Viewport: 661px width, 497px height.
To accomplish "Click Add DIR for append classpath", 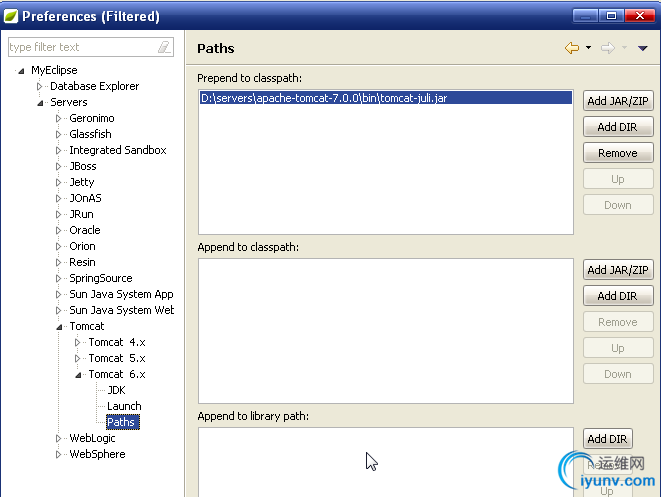I will pos(618,296).
